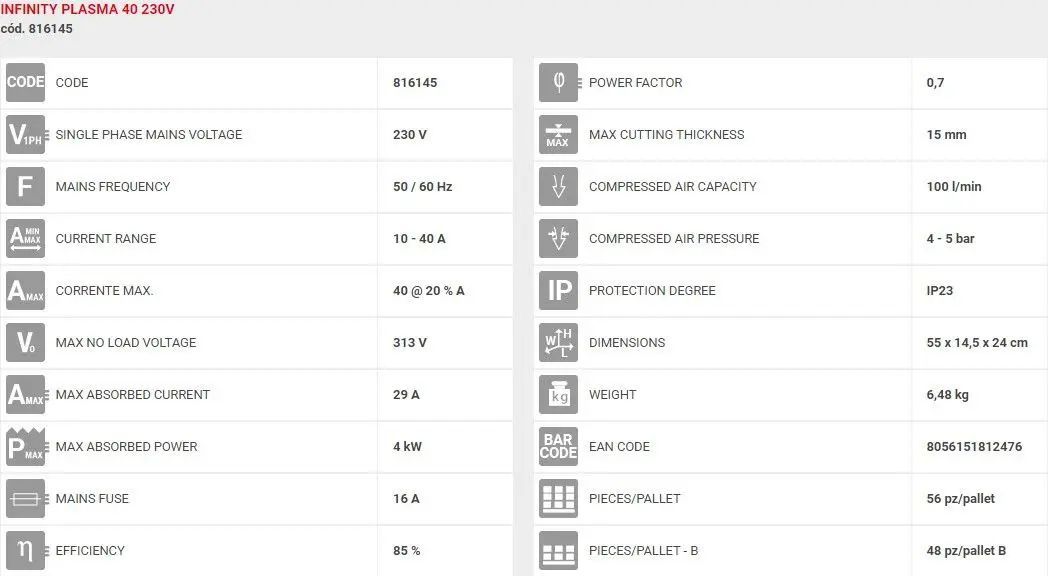This screenshot has width=1048, height=576.
Task: Click the CODE icon in first row
Action: pyautogui.click(x=25, y=82)
